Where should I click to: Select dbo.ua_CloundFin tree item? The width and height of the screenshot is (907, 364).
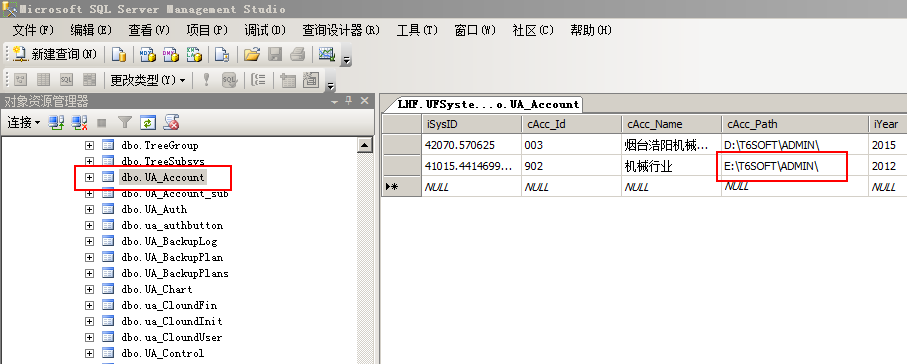169,305
